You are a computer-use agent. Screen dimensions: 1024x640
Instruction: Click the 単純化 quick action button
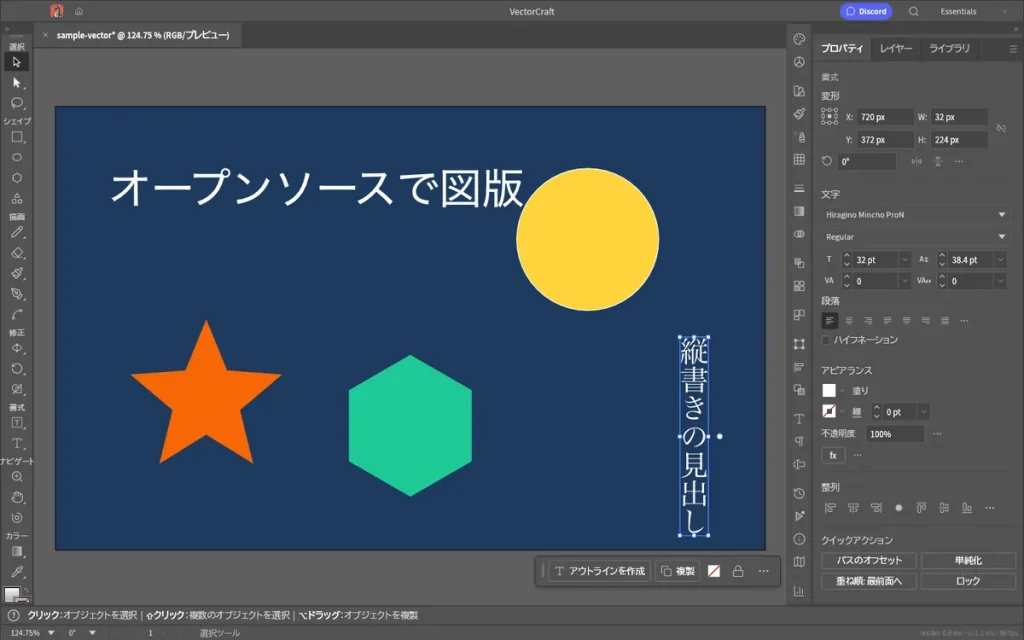coord(968,560)
